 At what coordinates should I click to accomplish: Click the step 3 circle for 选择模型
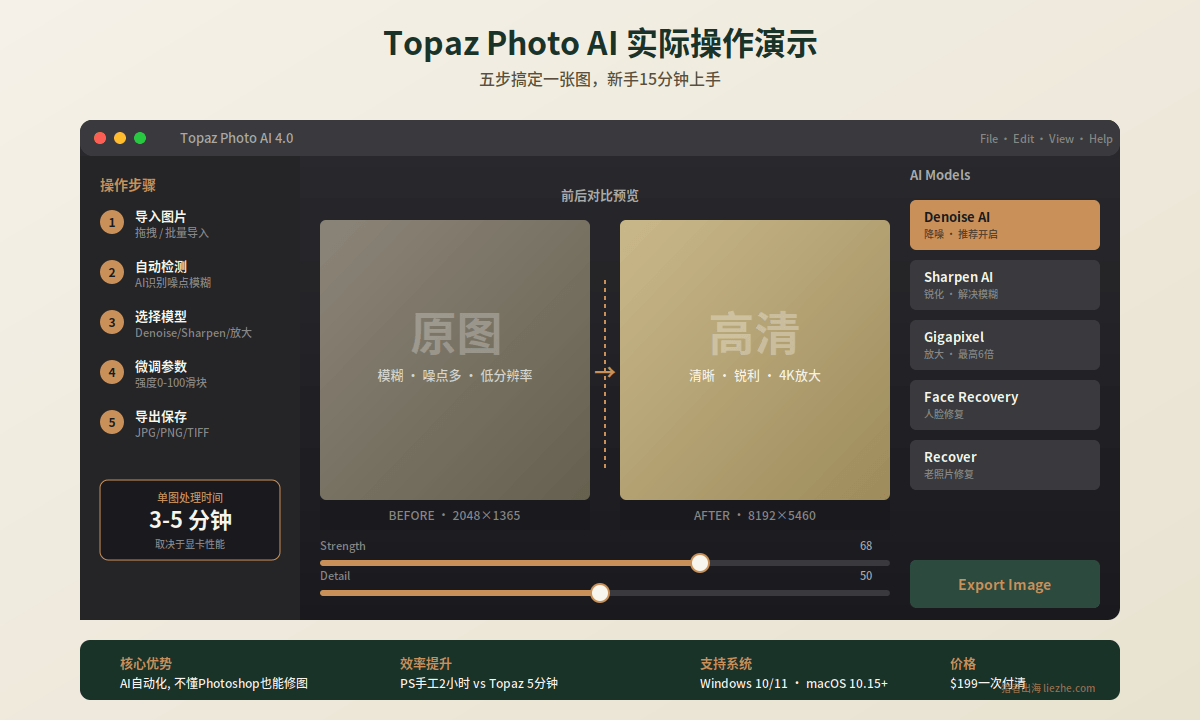[112, 322]
